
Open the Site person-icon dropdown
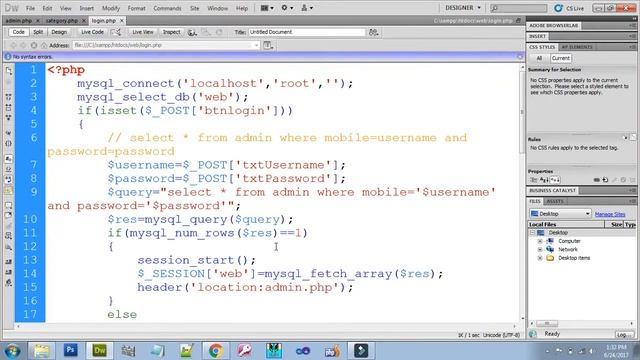[307, 8]
